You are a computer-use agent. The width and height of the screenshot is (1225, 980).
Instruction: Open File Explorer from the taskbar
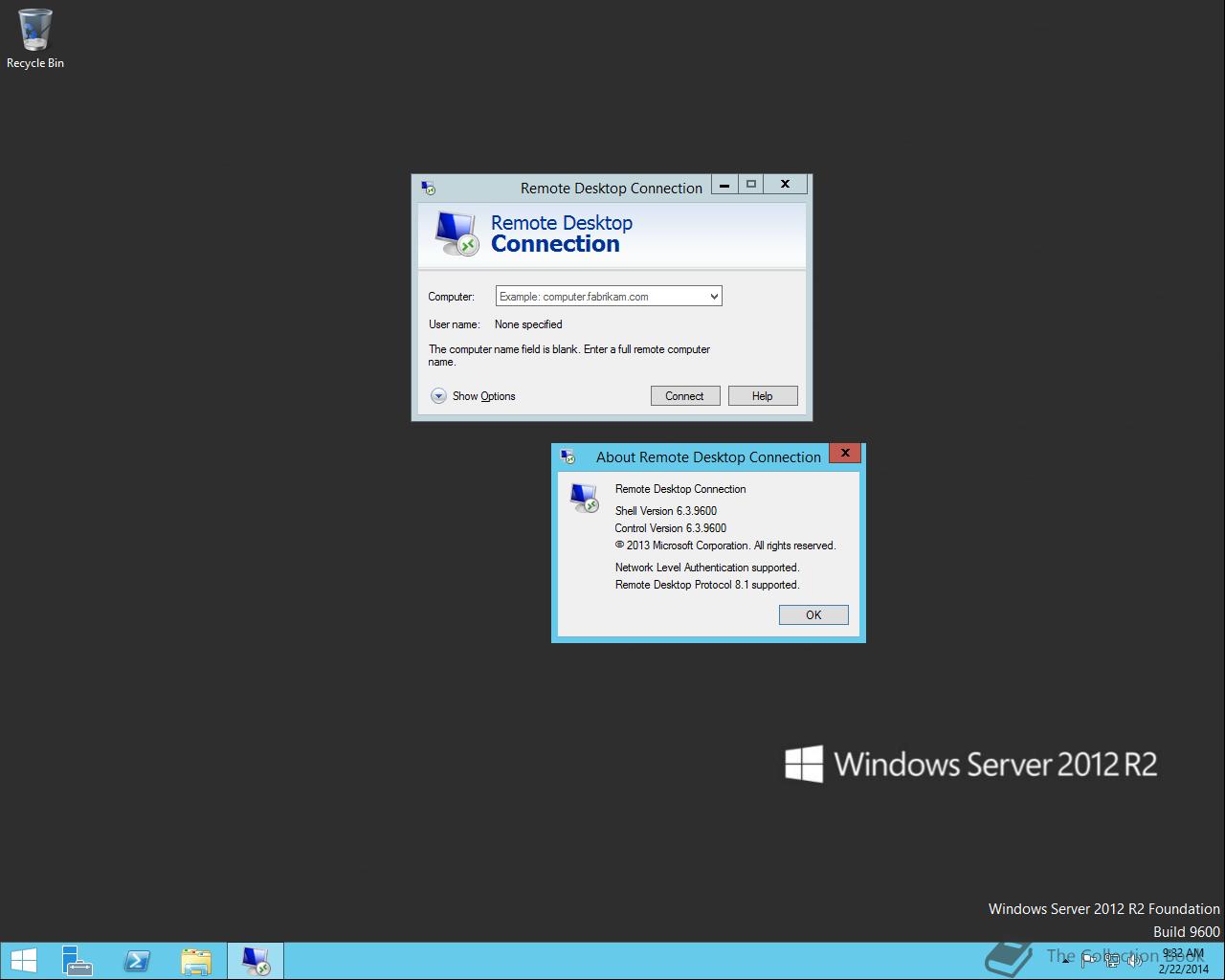[x=196, y=961]
